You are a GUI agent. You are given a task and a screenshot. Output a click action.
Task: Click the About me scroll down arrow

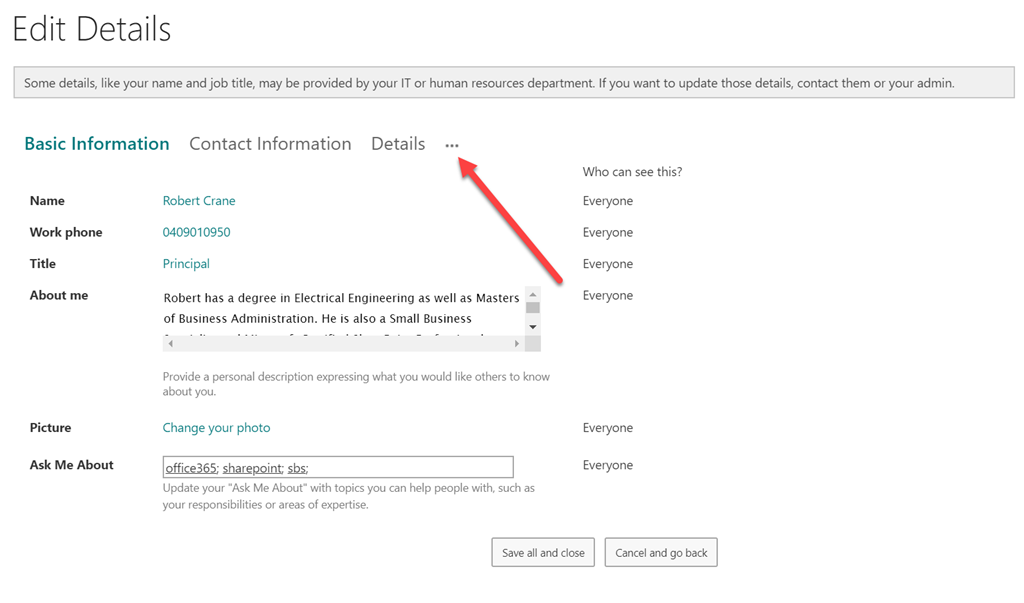pos(533,327)
